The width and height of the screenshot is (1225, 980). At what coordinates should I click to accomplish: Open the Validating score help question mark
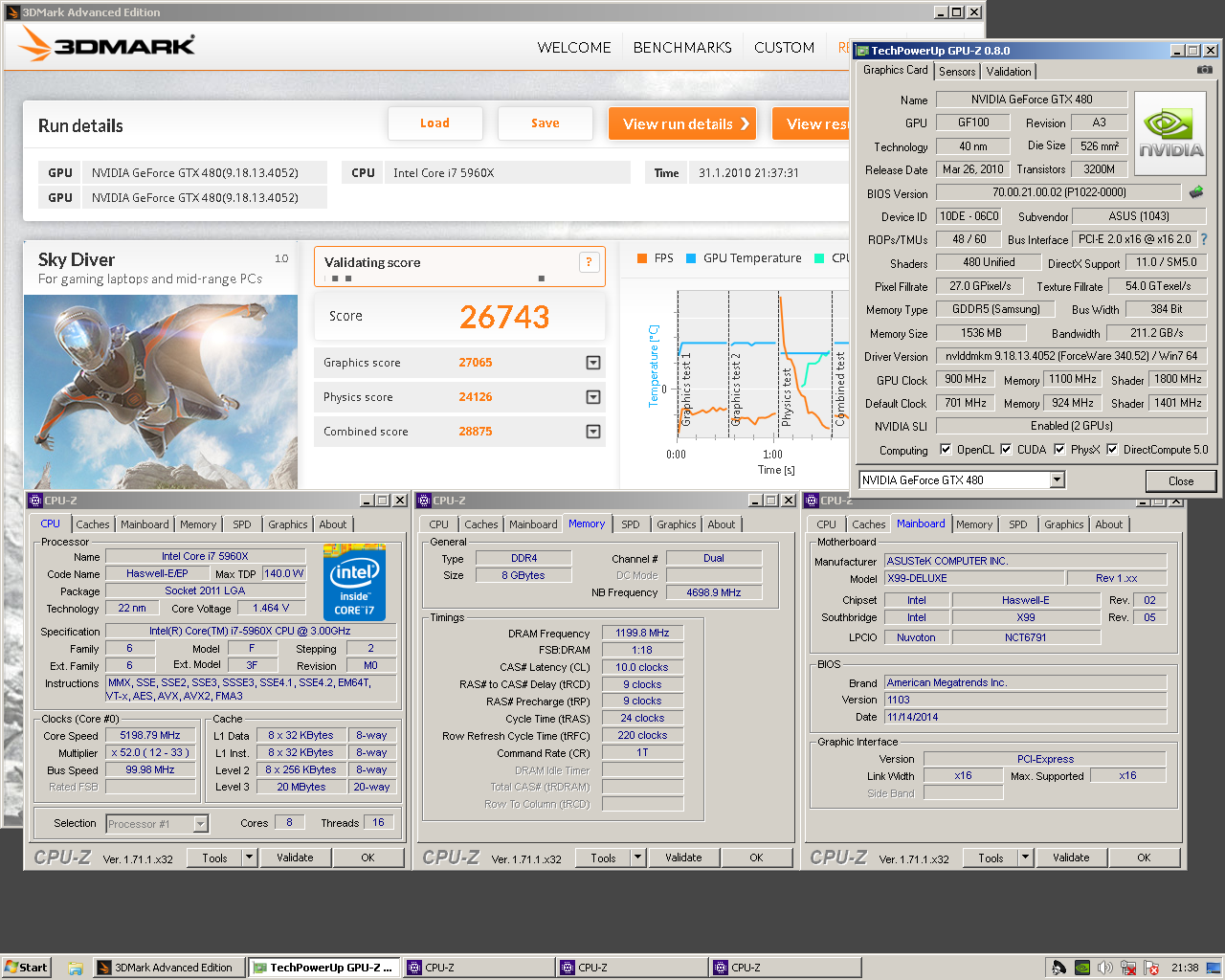589,262
